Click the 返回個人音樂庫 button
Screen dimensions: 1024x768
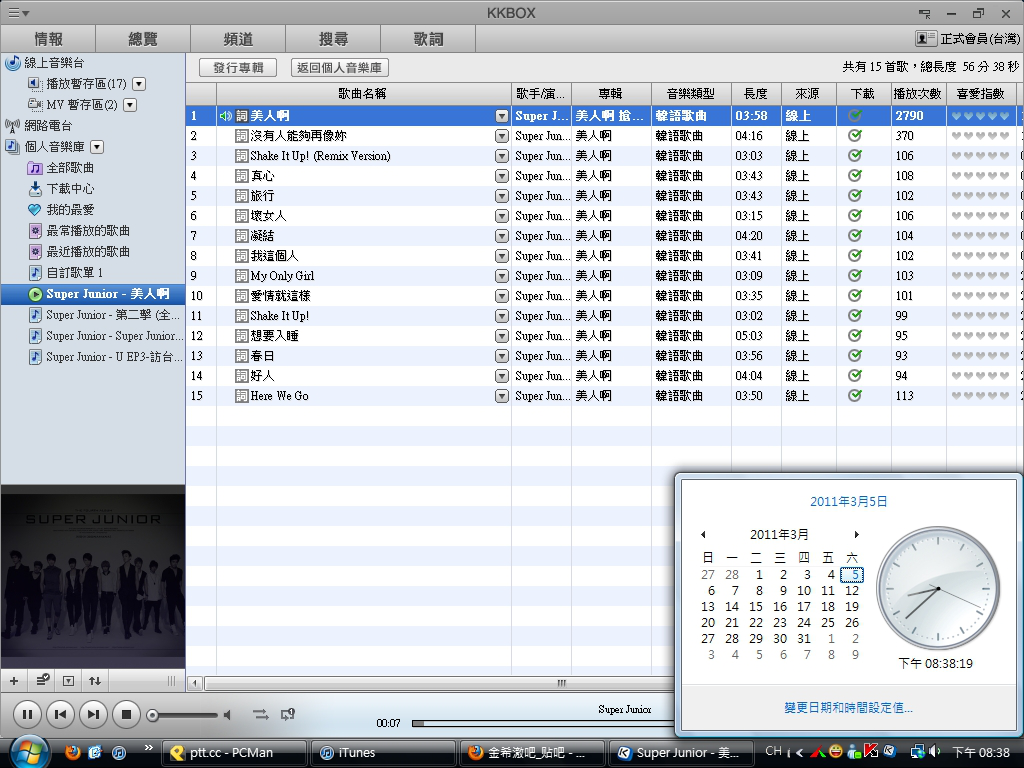pos(340,68)
